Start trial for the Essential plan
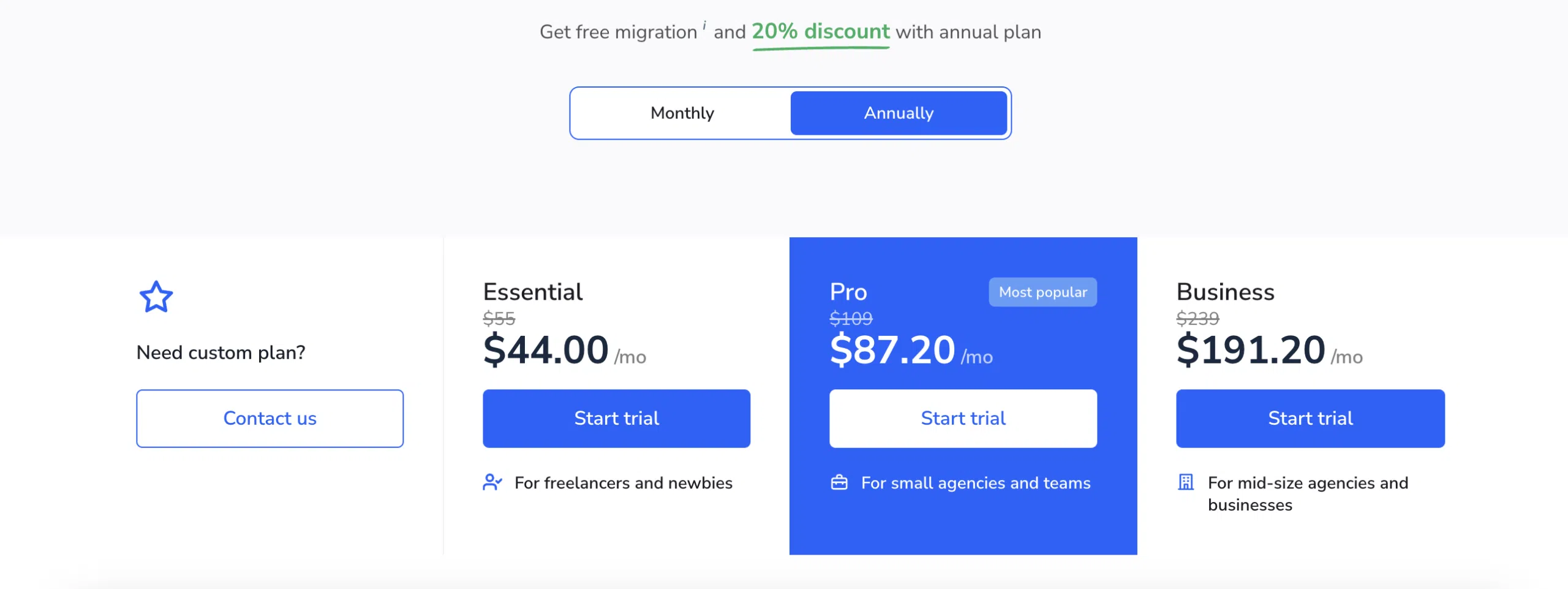The height and width of the screenshot is (589, 1568). (616, 419)
